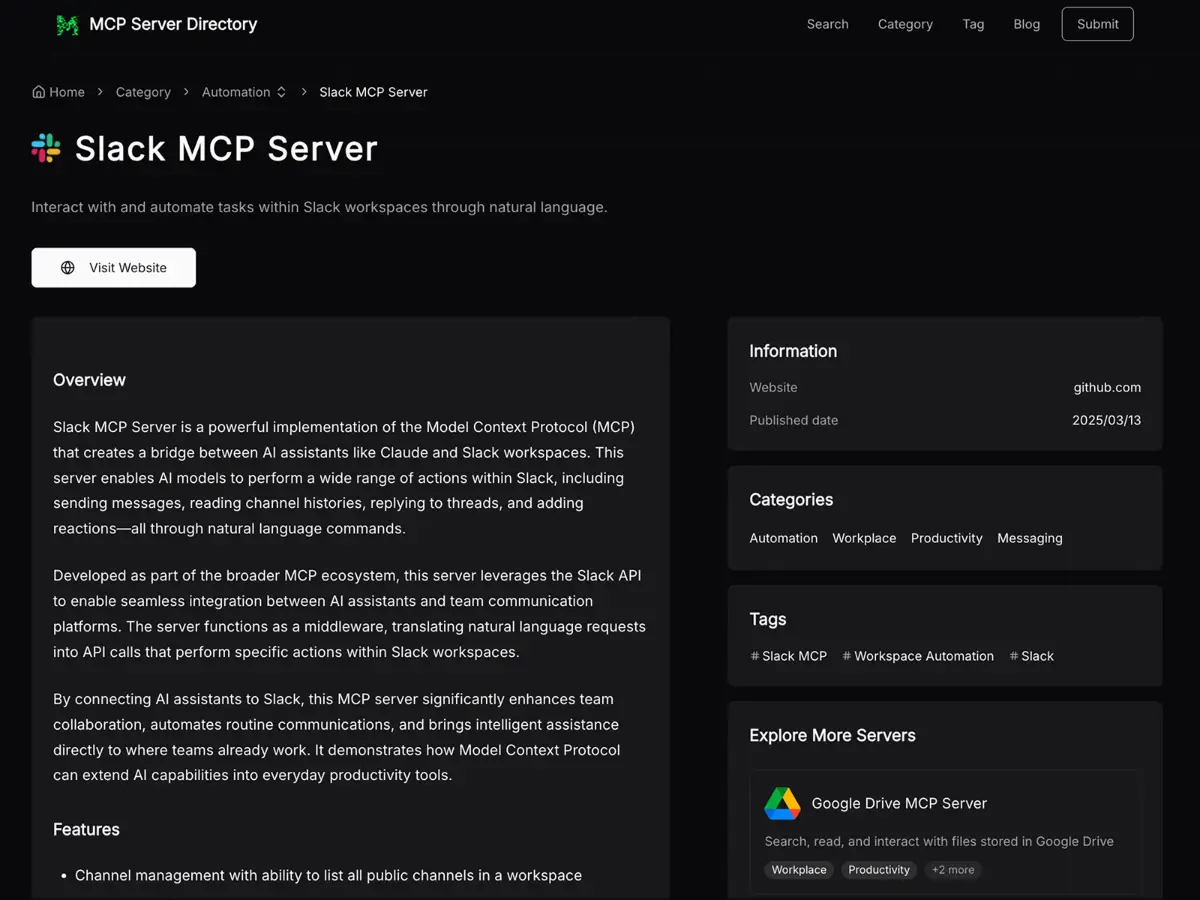The width and height of the screenshot is (1200, 900).
Task: Open the Google Drive MCP Server page
Action: (x=899, y=803)
